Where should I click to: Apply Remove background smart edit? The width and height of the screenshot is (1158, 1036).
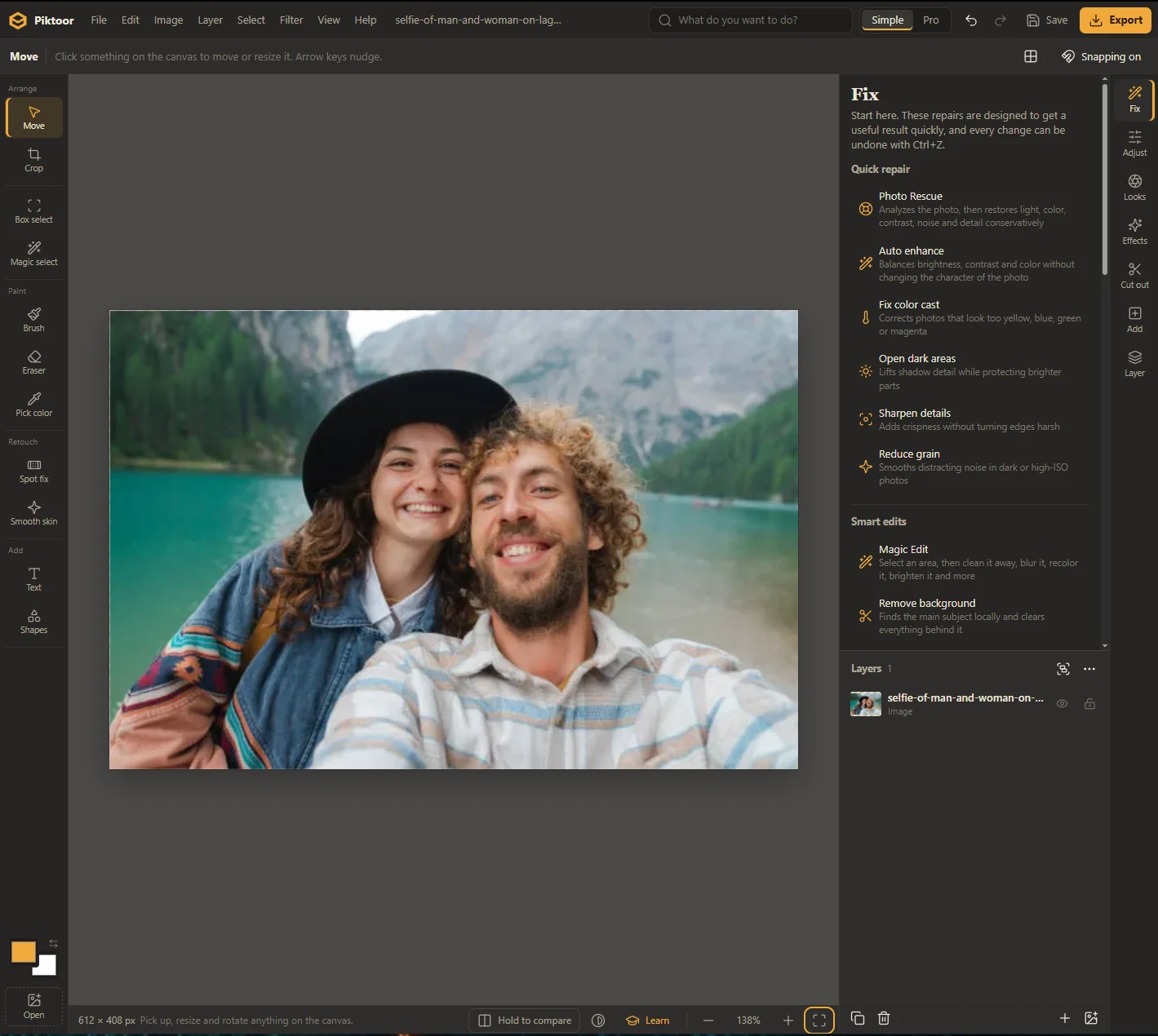[970, 617]
